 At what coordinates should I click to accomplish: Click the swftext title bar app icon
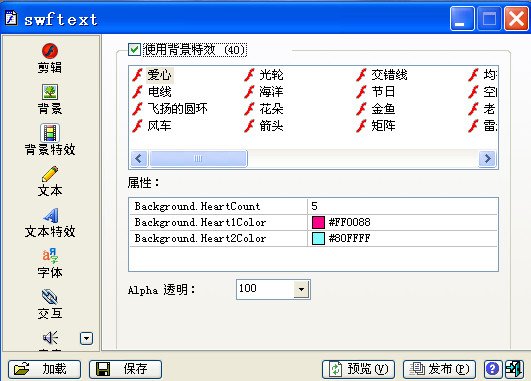tap(11, 18)
